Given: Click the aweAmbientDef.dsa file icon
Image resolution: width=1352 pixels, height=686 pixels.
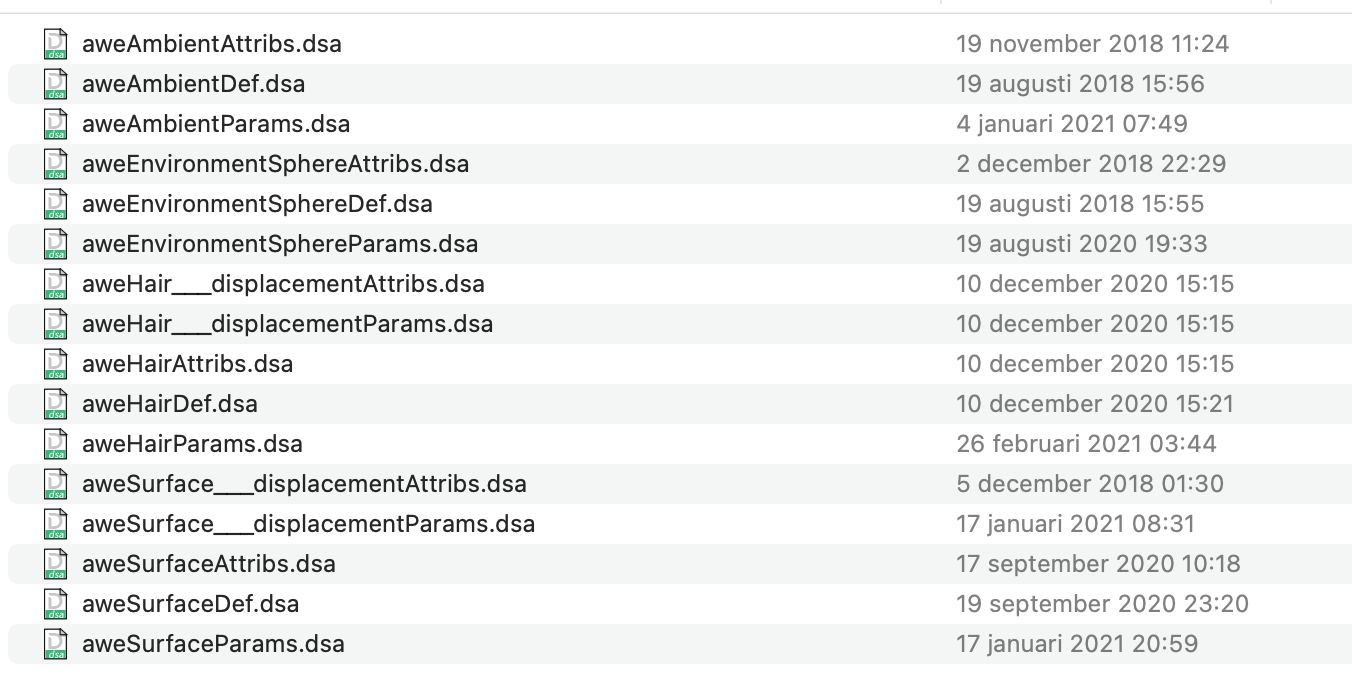Looking at the screenshot, I should (56, 84).
